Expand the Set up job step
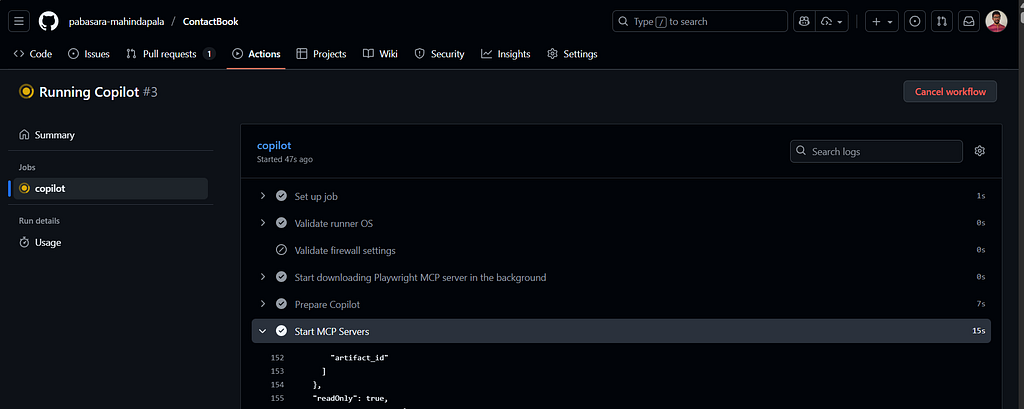Screen dimensions: 1024x409 click(x=263, y=196)
